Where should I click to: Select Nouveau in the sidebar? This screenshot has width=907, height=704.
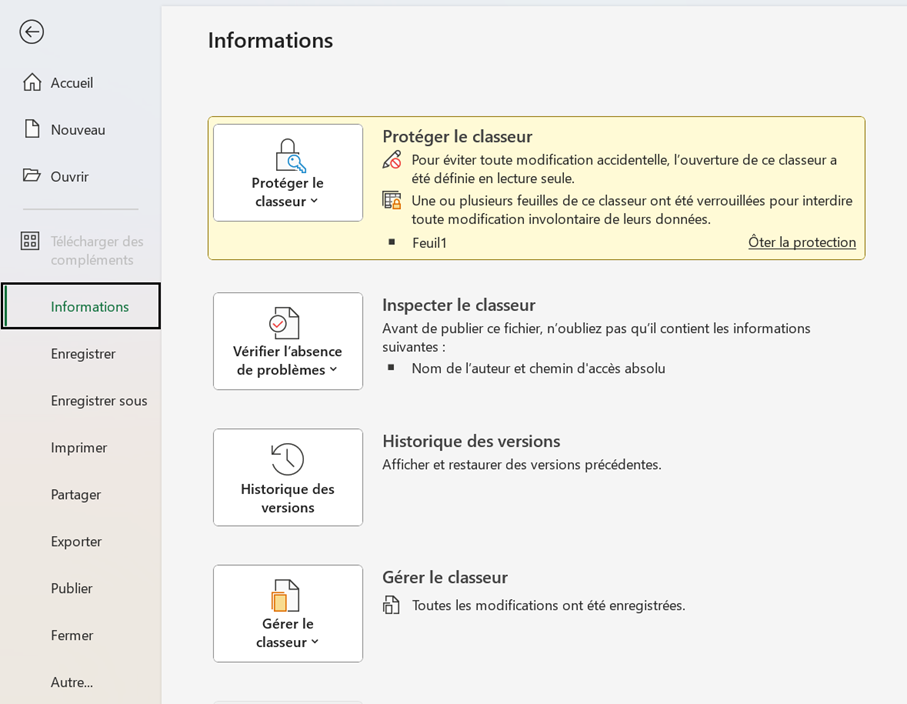(x=80, y=130)
